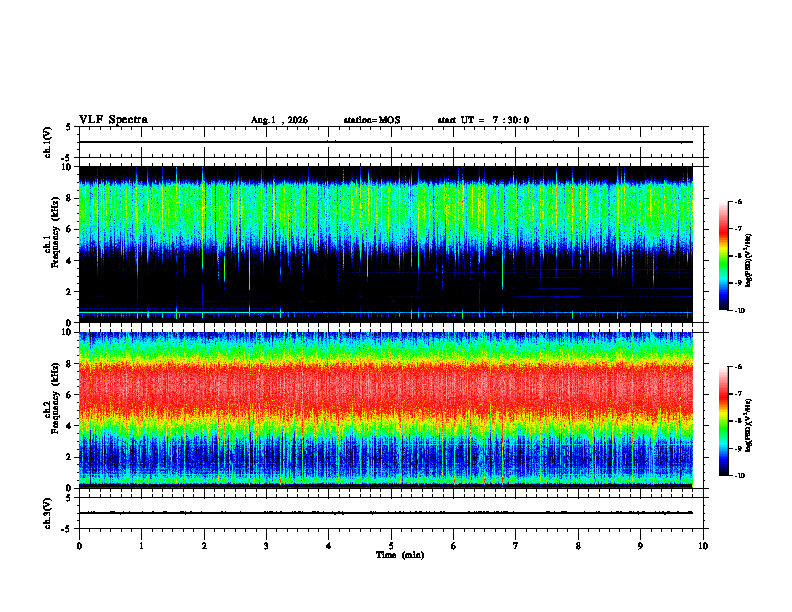Click the ch.1 frequency axis "2" tick label
The image size is (792, 612).
70,292
